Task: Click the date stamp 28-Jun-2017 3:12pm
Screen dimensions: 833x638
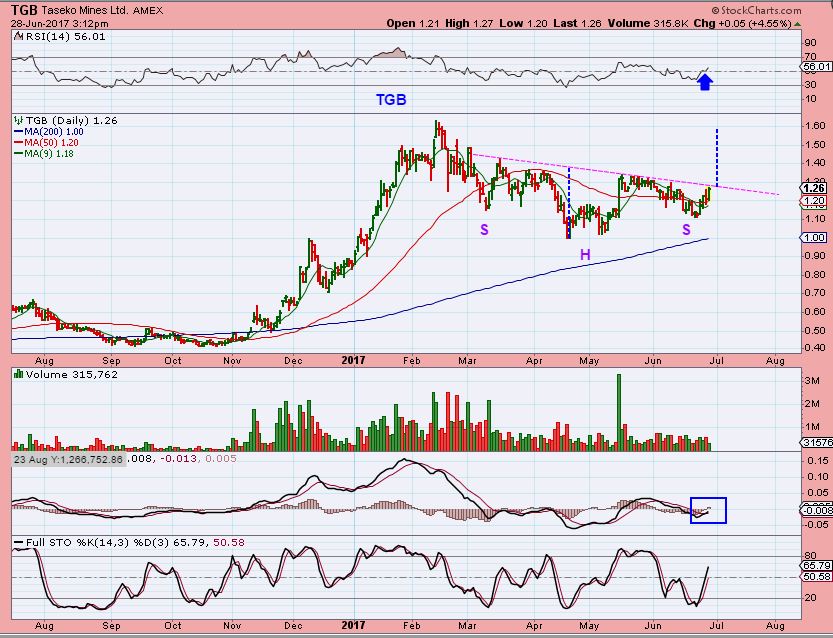Action: (60, 24)
